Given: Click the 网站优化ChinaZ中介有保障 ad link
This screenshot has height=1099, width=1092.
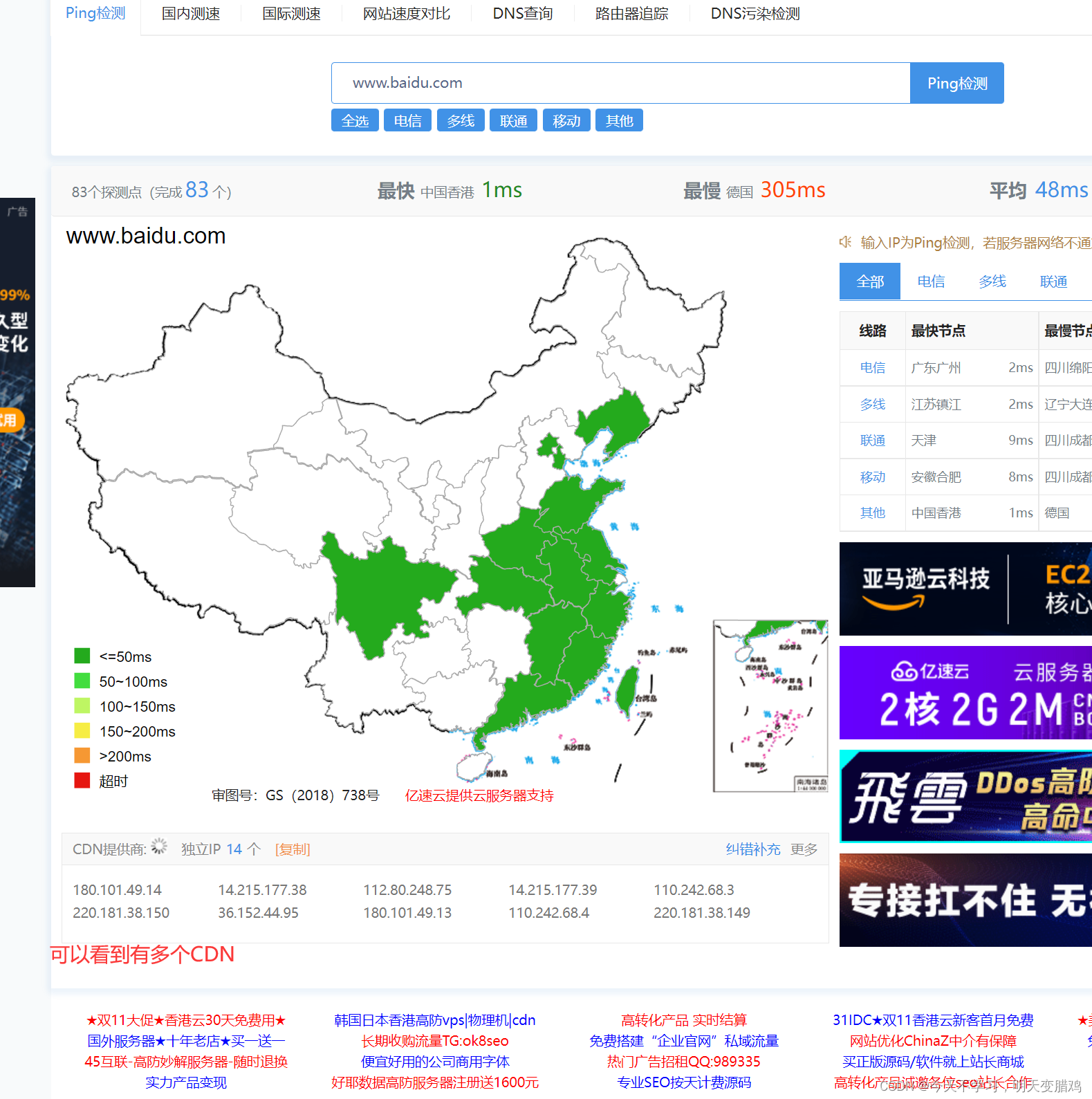Looking at the screenshot, I should (x=933, y=1041).
